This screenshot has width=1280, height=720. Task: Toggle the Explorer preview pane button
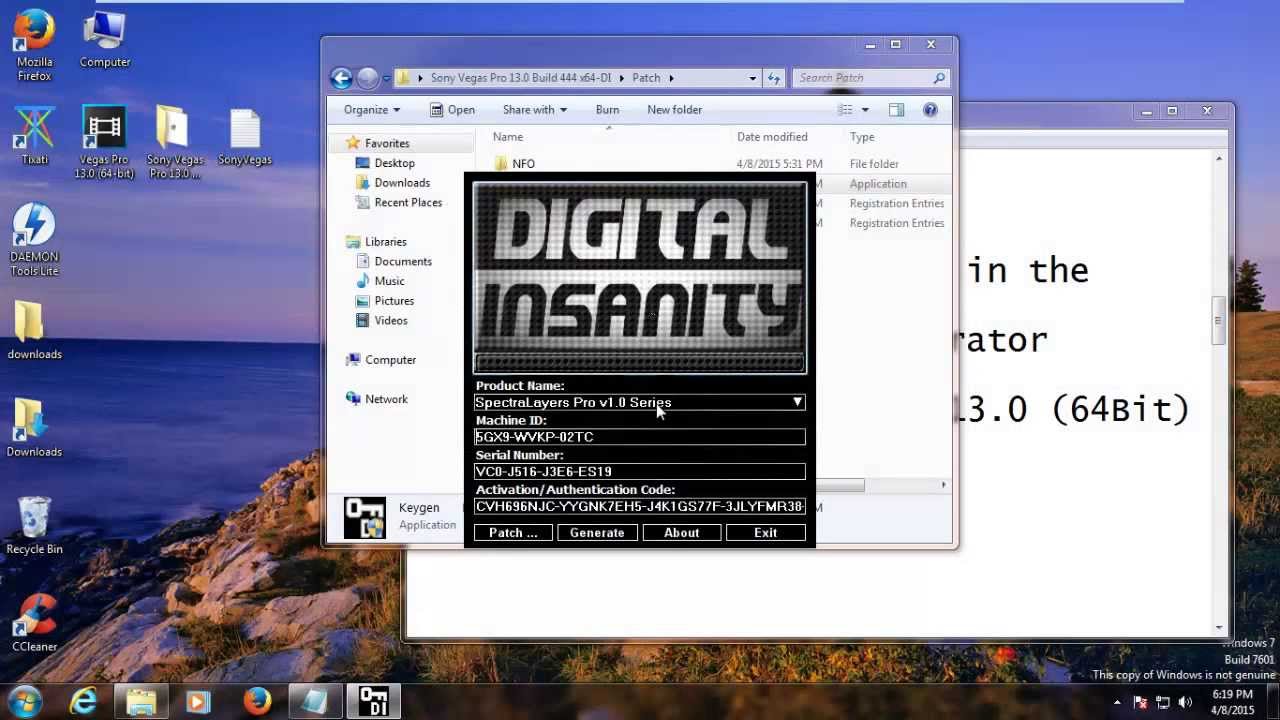[896, 110]
